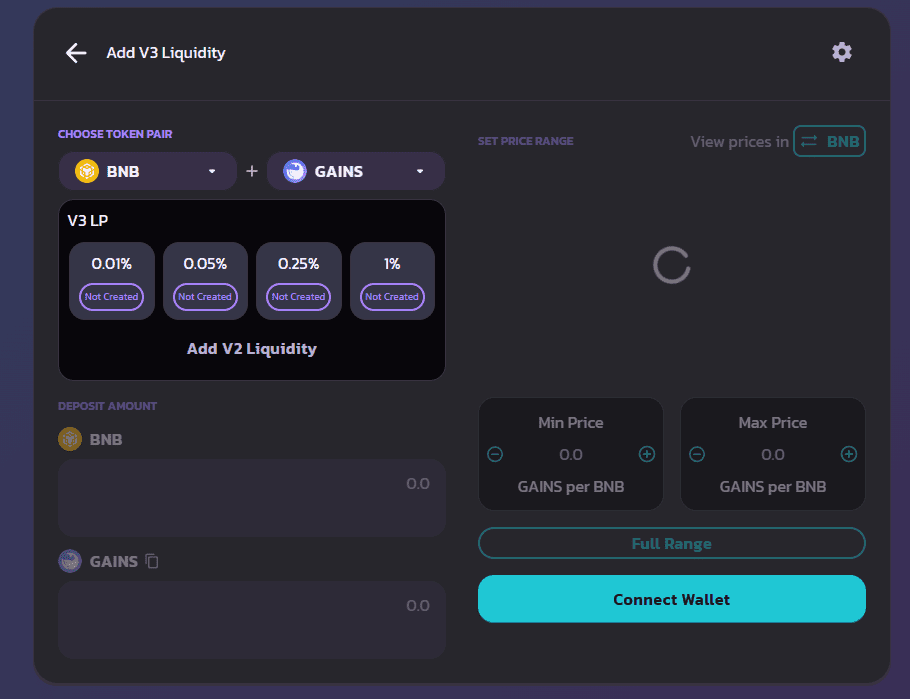
Task: Expand the BNB token dropdown arrow
Action: (x=212, y=171)
